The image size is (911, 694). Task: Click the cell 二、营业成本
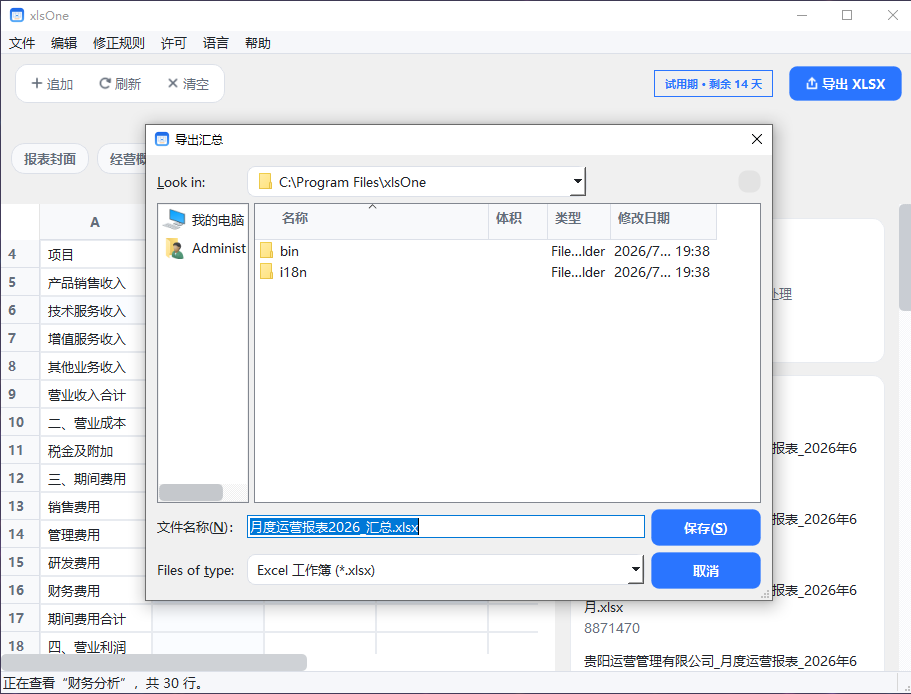(x=93, y=423)
